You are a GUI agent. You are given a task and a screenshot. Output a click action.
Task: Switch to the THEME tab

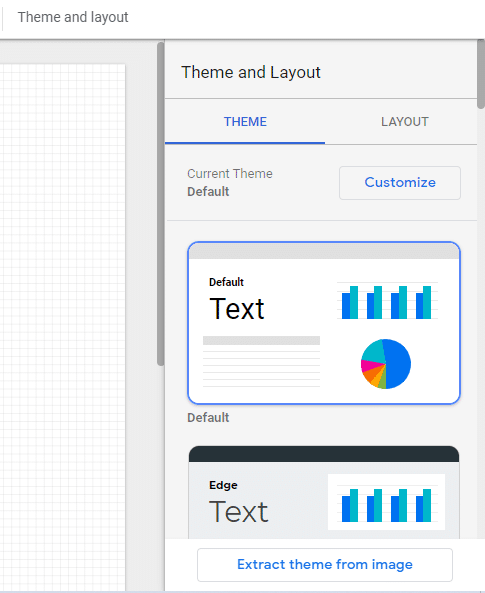245,122
